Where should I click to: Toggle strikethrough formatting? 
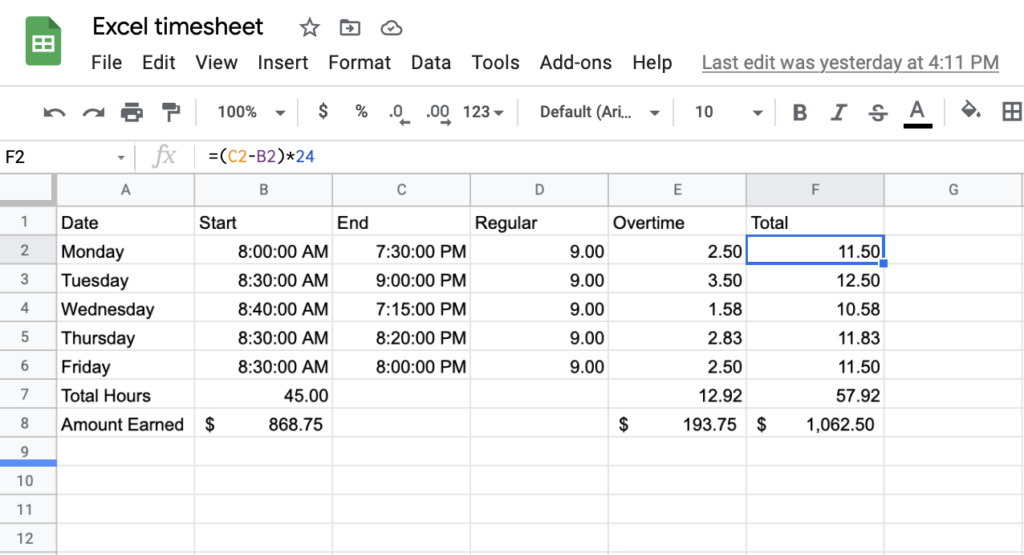point(878,113)
